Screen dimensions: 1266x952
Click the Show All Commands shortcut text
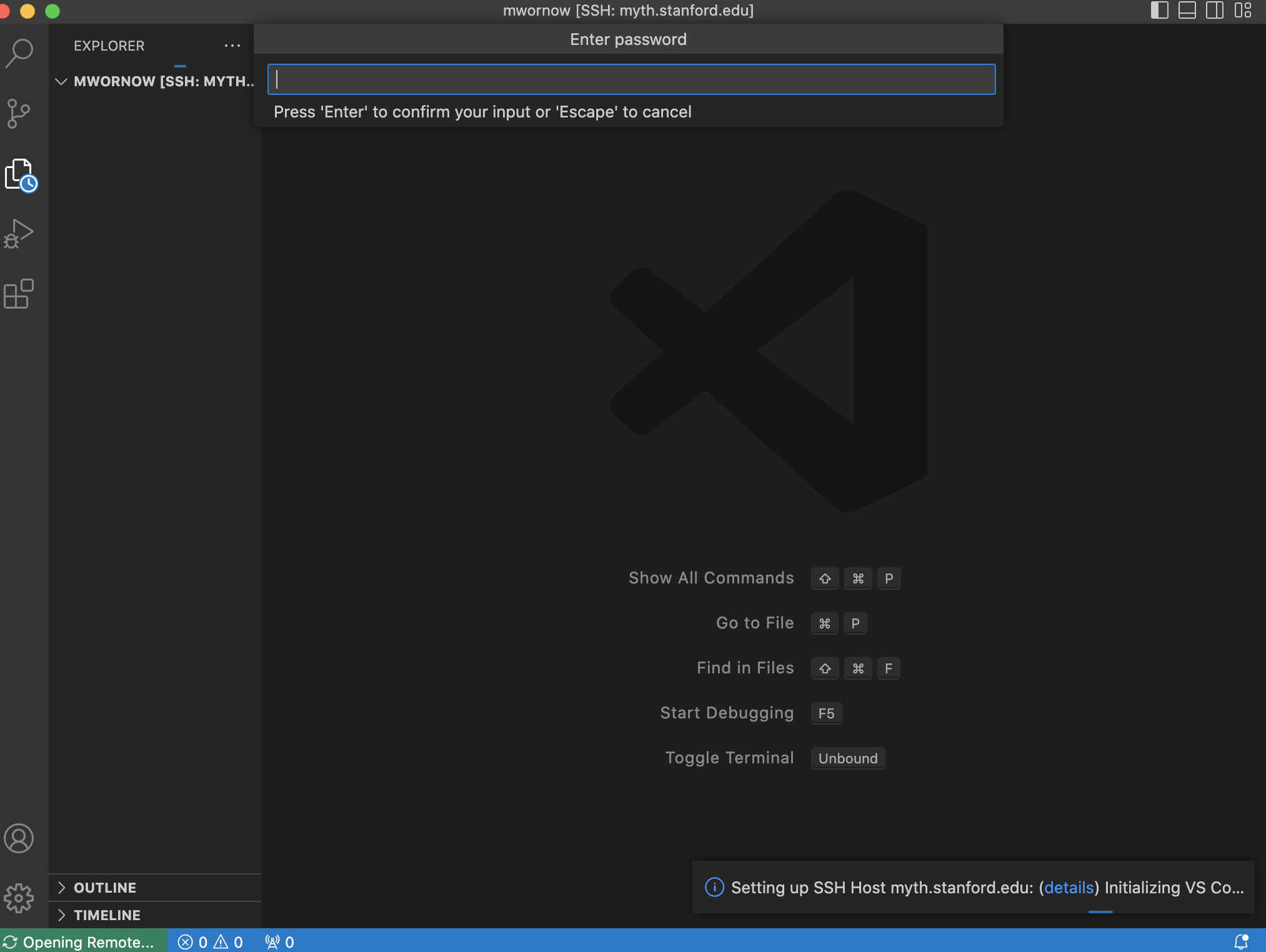point(711,578)
